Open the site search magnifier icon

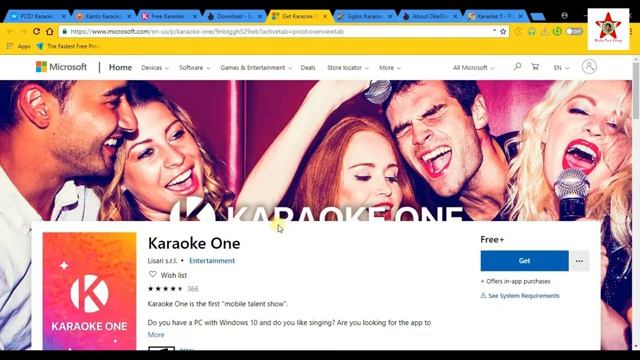pyautogui.click(x=517, y=67)
